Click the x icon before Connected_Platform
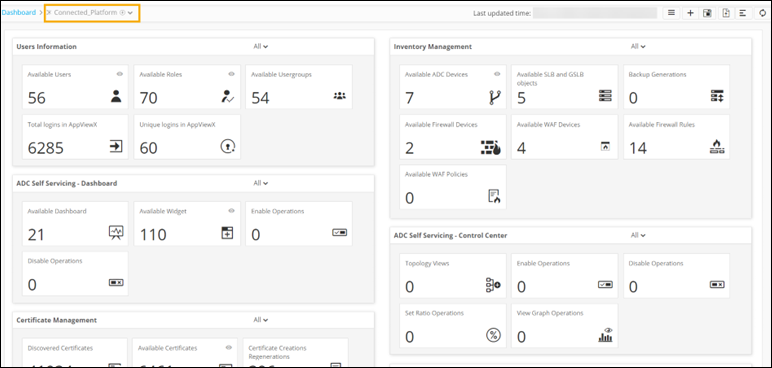Viewport: 772px width, 368px height. pyautogui.click(x=49, y=13)
